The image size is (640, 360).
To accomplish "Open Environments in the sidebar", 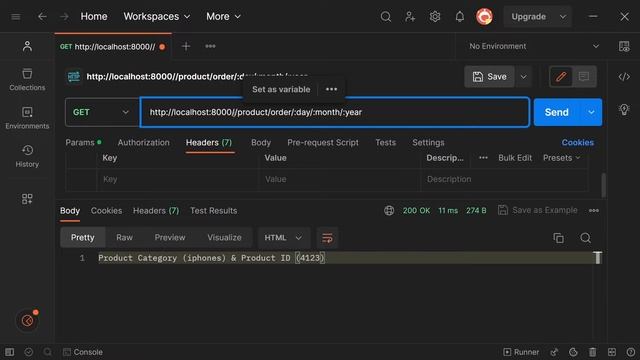I will click(27, 118).
